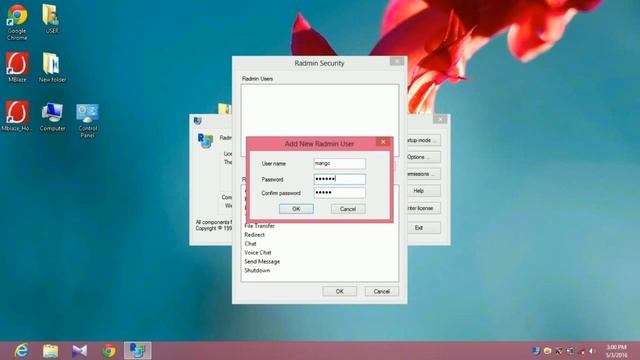Screen dimensions: 640x360
Task: Open Google Chrome desktop shortcut
Action: coord(17,22)
